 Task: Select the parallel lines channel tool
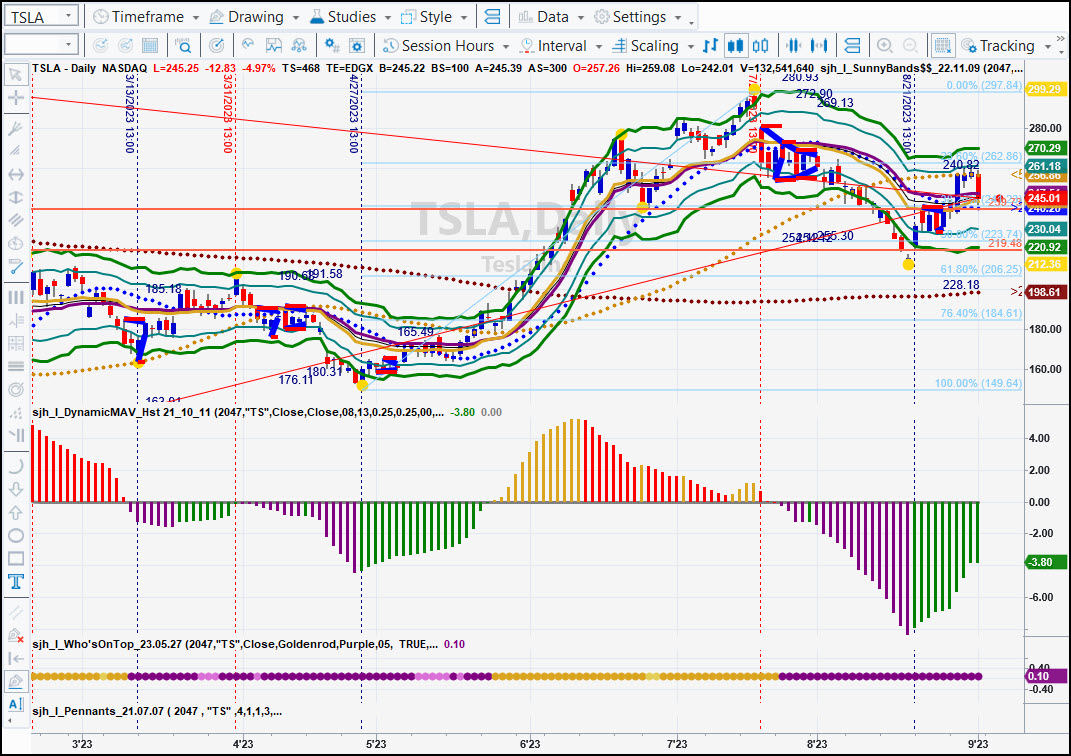15,220
